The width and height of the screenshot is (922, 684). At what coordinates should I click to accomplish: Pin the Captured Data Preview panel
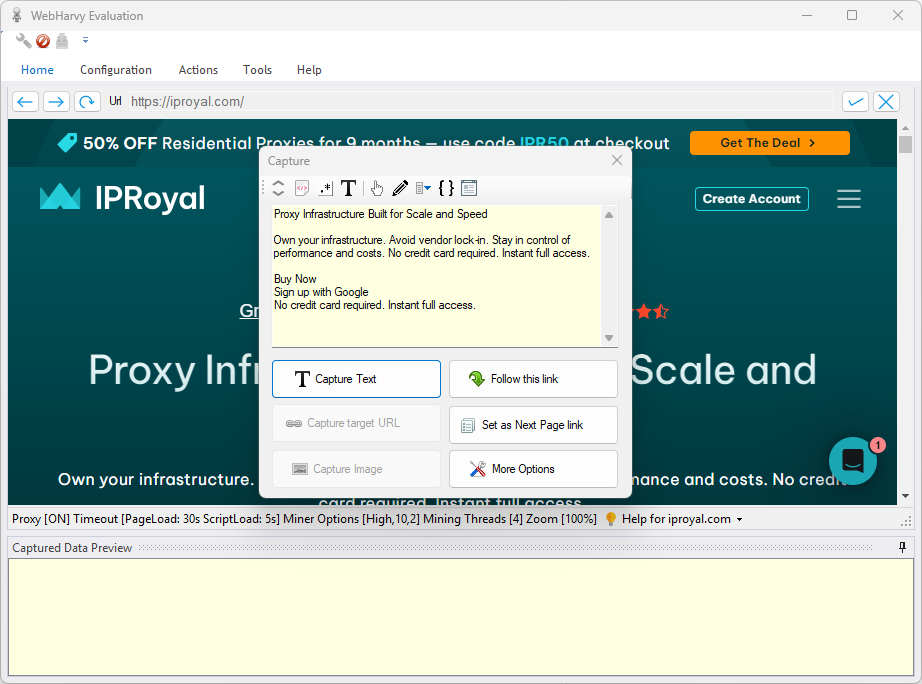(x=902, y=547)
